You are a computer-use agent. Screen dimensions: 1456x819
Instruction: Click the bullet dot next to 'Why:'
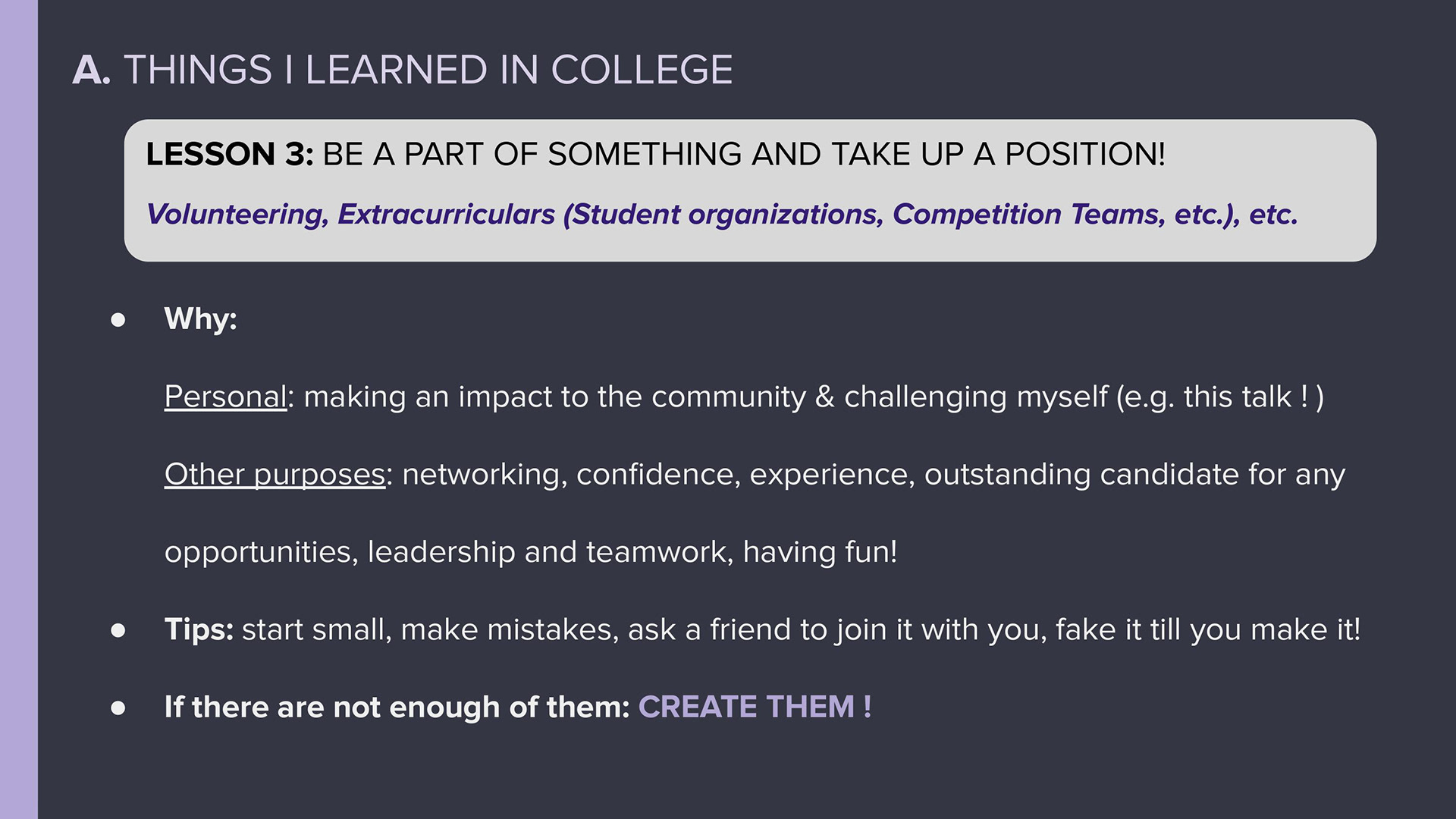tap(118, 320)
